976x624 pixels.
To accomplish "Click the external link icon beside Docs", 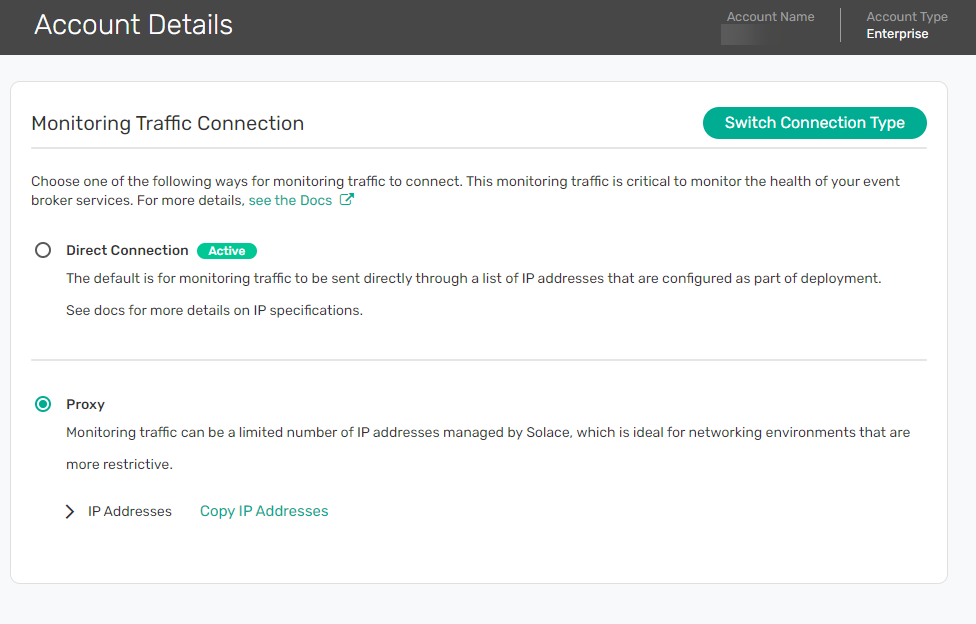I will [x=347, y=200].
